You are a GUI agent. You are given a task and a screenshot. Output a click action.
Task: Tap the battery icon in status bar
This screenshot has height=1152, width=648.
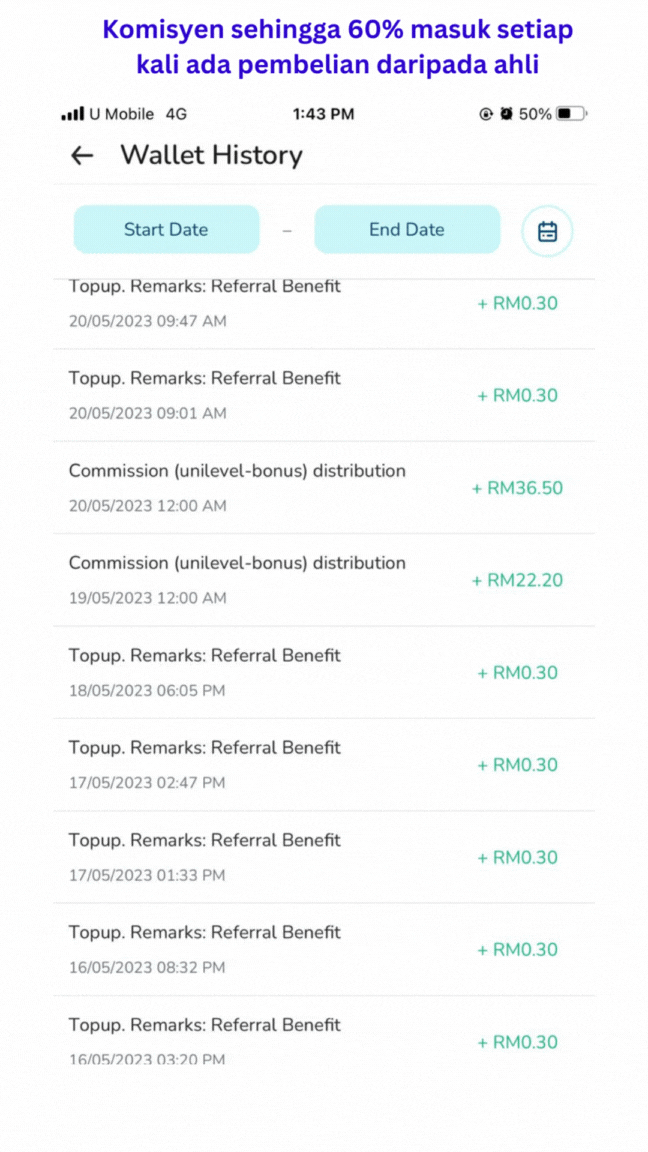coord(571,114)
